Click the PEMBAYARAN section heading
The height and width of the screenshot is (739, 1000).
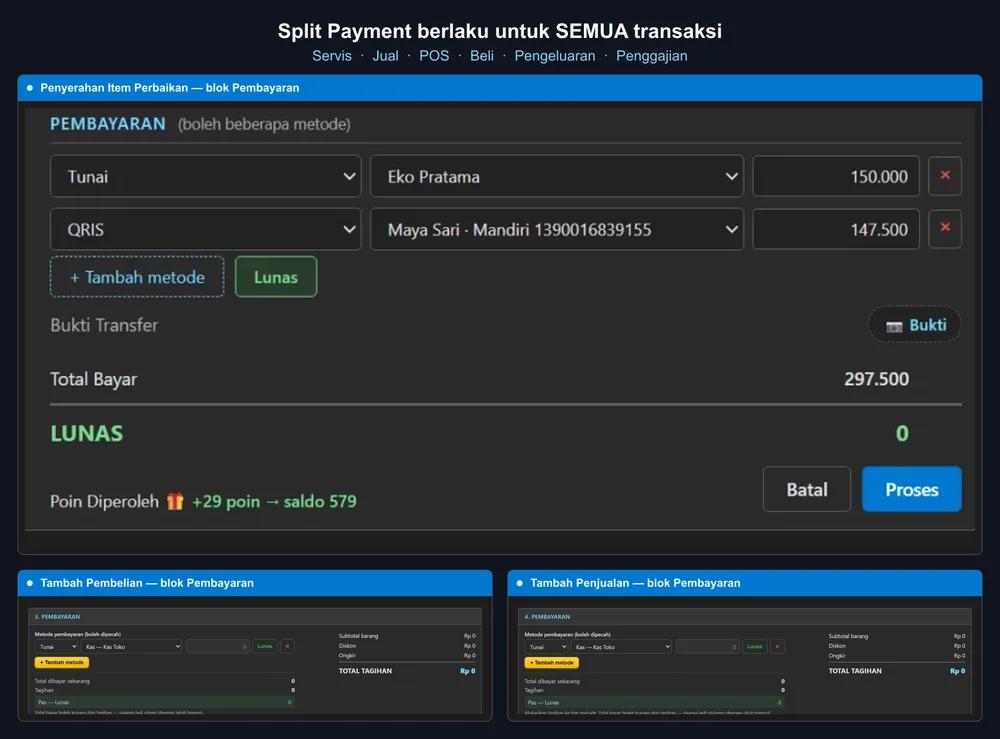(108, 124)
